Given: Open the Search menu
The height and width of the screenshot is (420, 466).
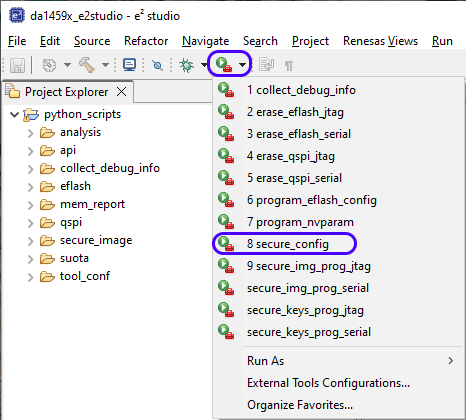Looking at the screenshot, I should click(260, 41).
